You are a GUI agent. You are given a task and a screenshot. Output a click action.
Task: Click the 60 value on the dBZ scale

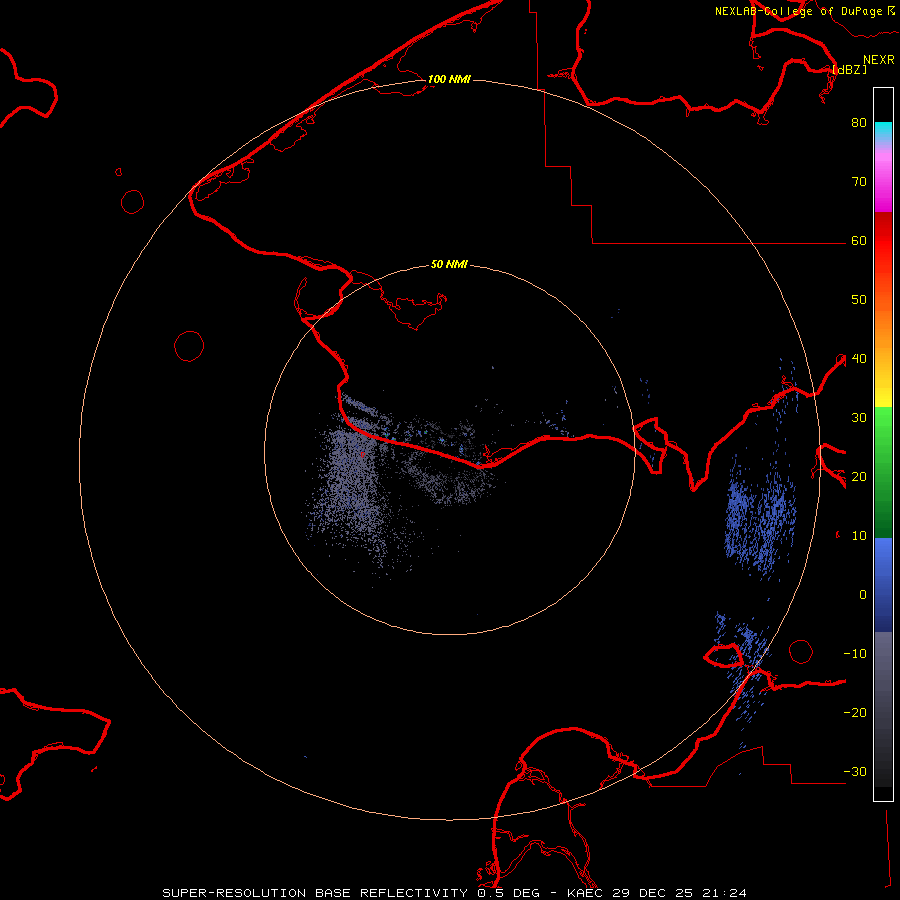tap(859, 241)
